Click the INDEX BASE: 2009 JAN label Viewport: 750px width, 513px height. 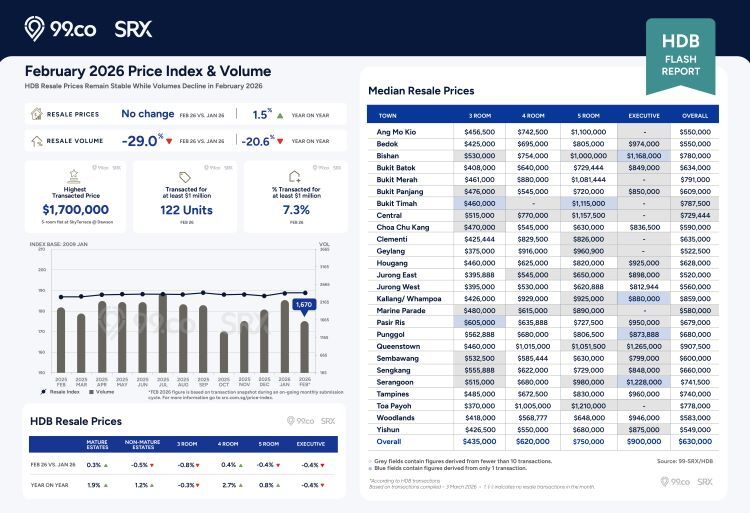[58, 244]
